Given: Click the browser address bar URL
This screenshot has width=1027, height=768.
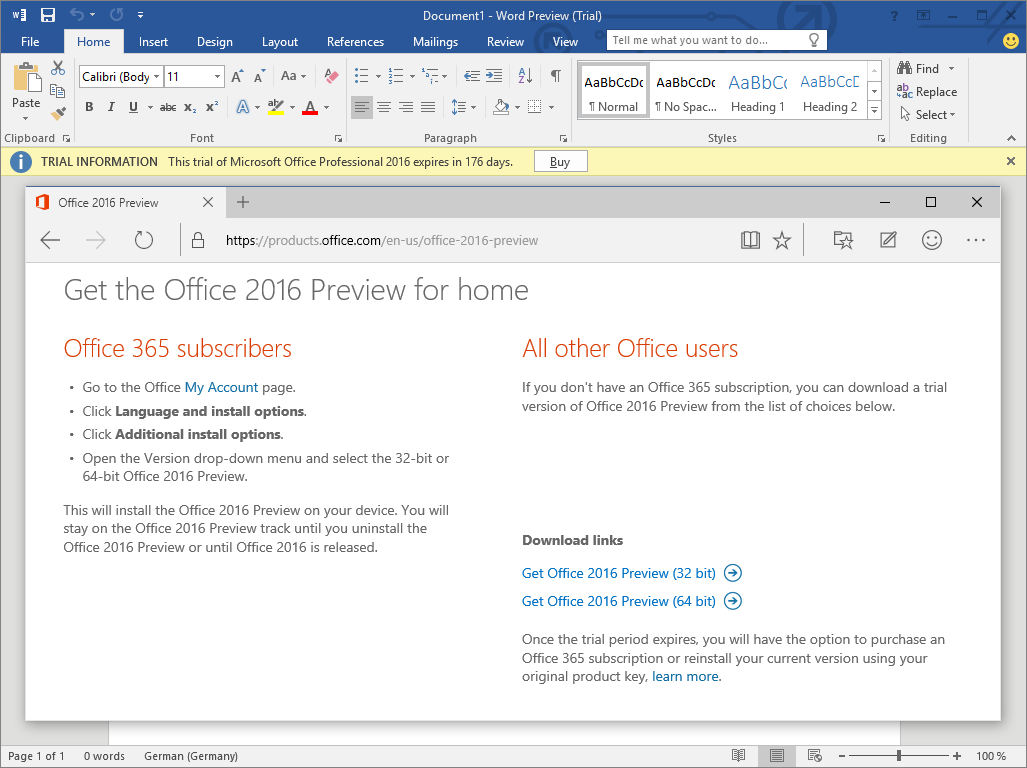Looking at the screenshot, I should coord(382,240).
